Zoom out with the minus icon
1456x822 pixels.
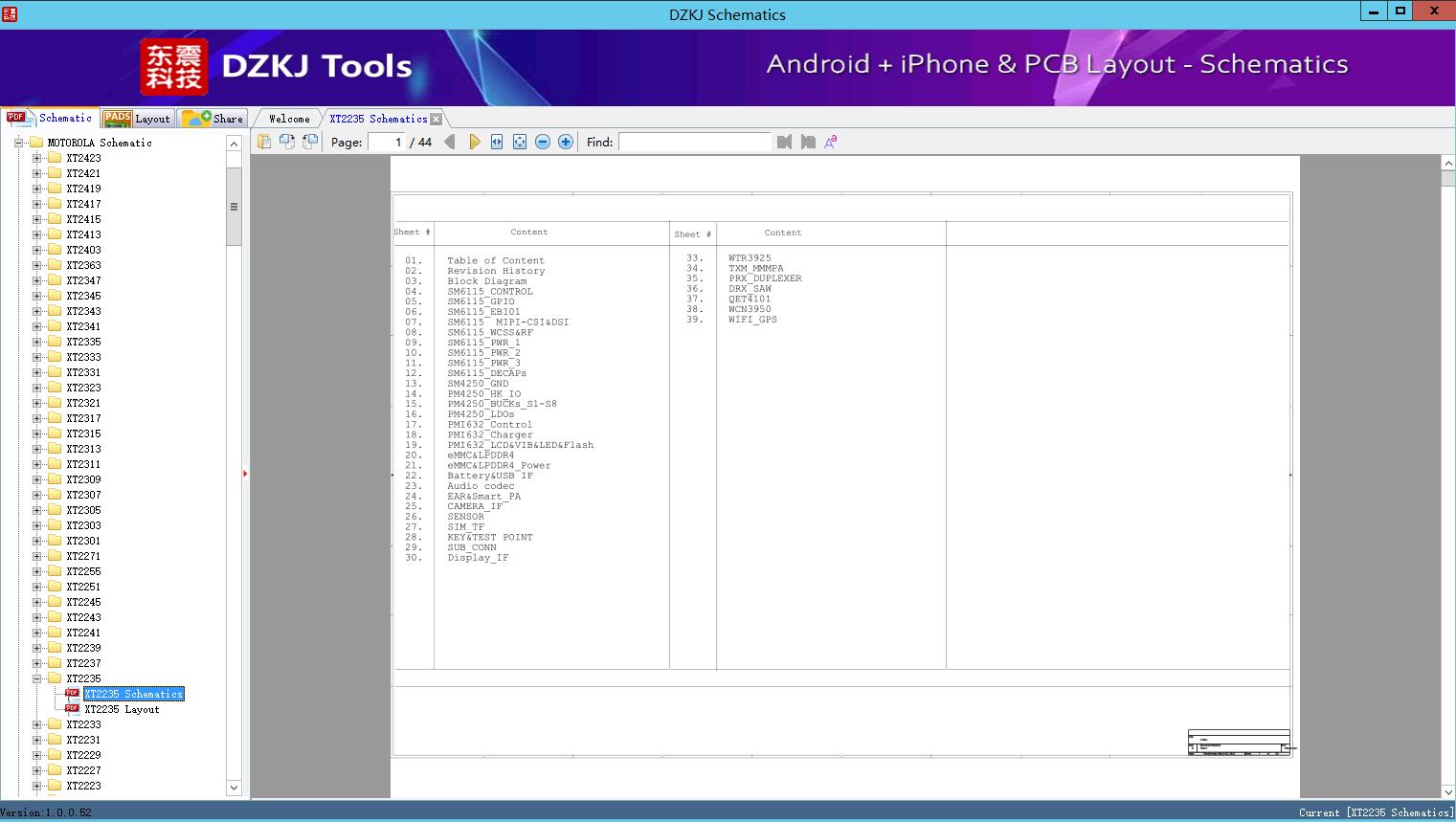coord(543,142)
